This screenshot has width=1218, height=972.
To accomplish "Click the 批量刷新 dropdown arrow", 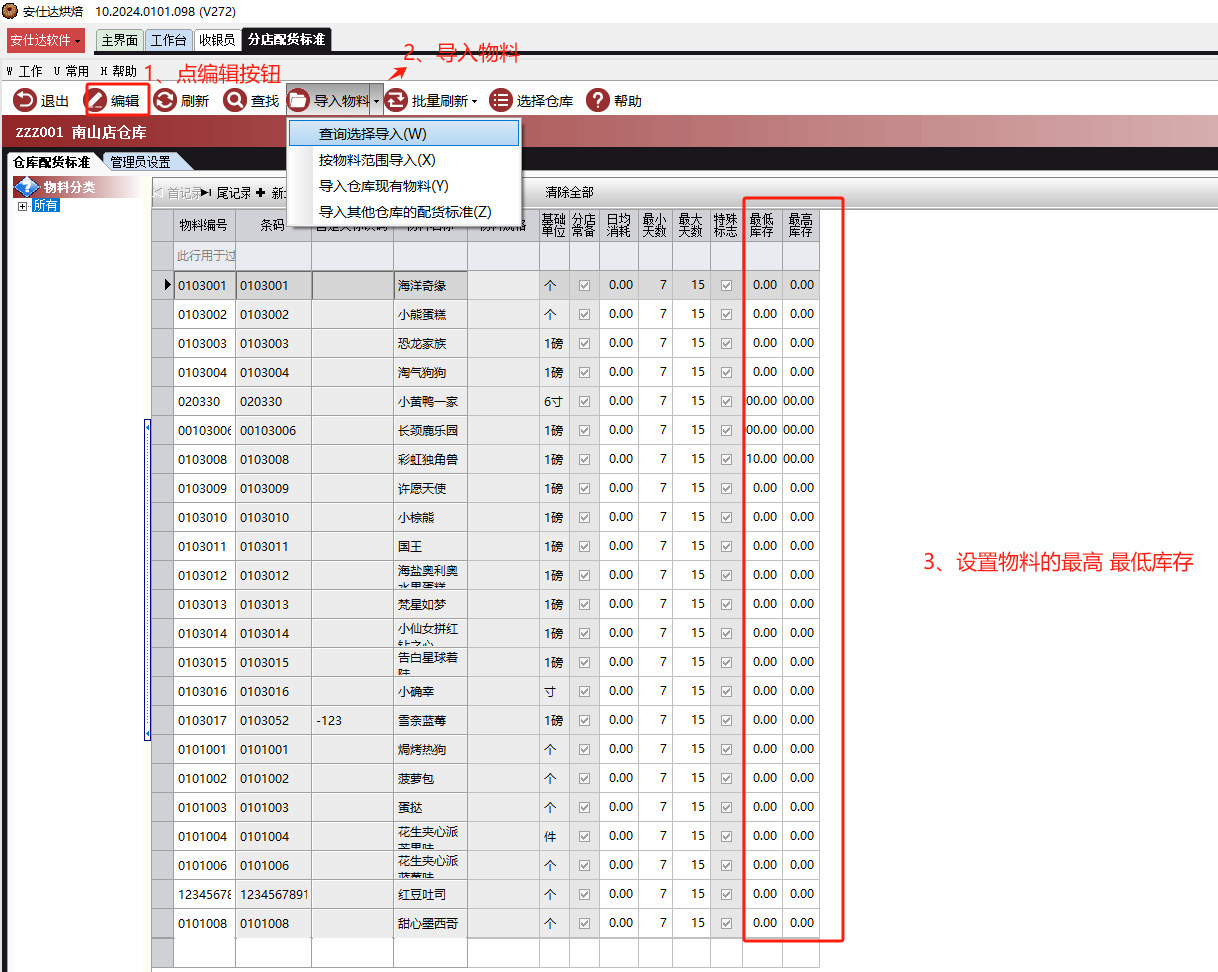I will point(474,101).
